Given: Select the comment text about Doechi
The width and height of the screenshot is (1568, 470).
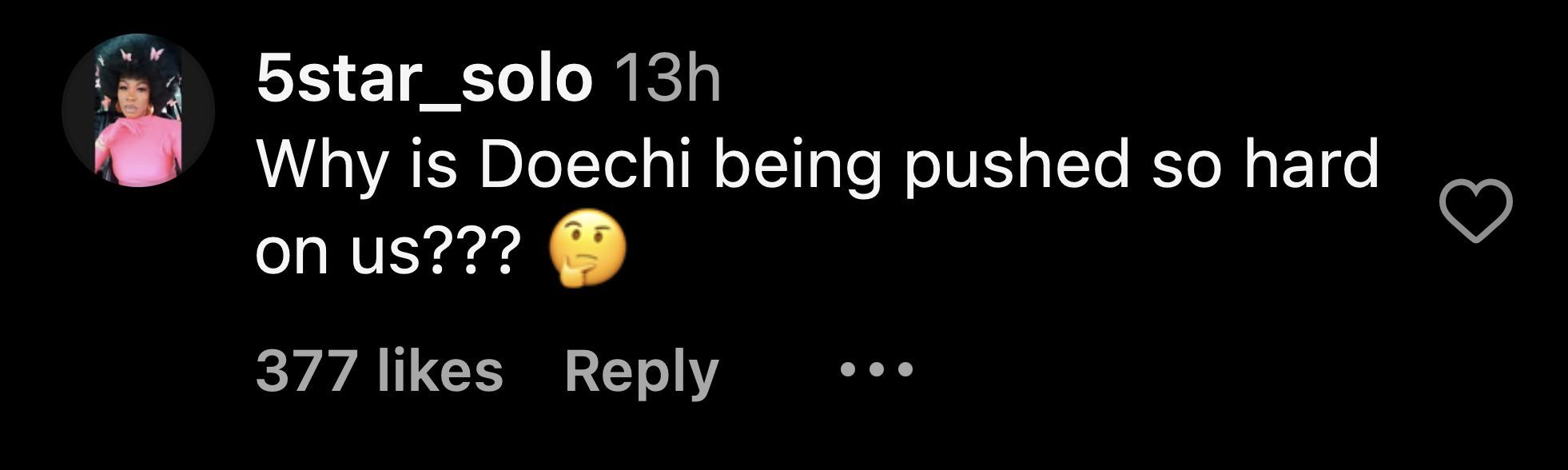Looking at the screenshot, I should point(818,209).
